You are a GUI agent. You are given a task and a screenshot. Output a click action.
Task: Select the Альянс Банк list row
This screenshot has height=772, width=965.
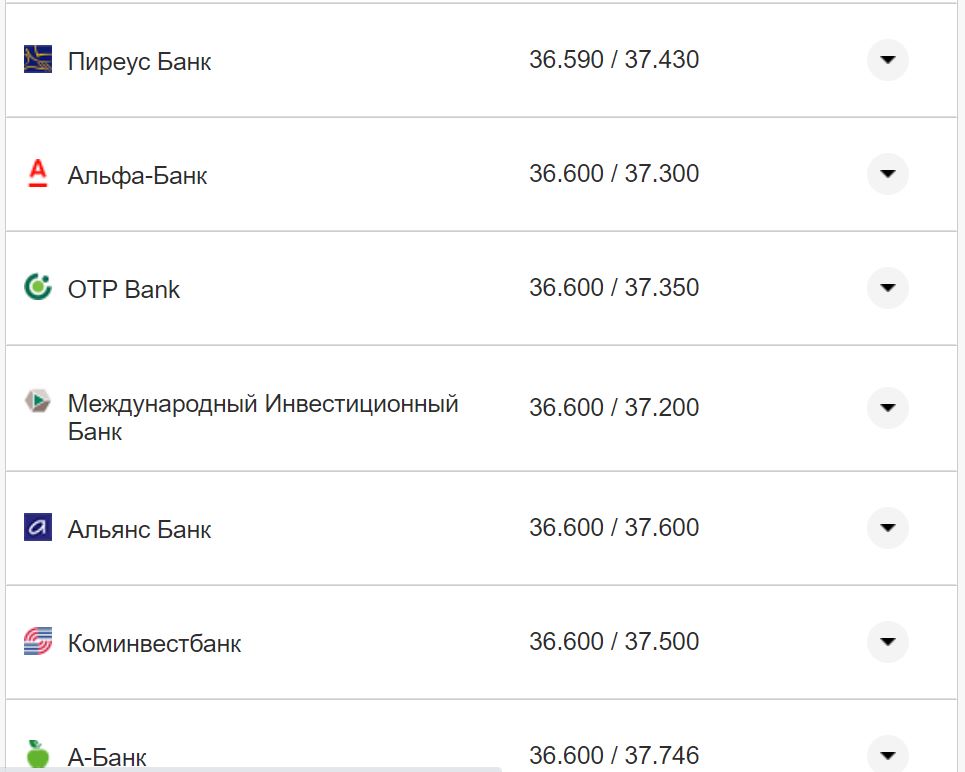(139, 529)
